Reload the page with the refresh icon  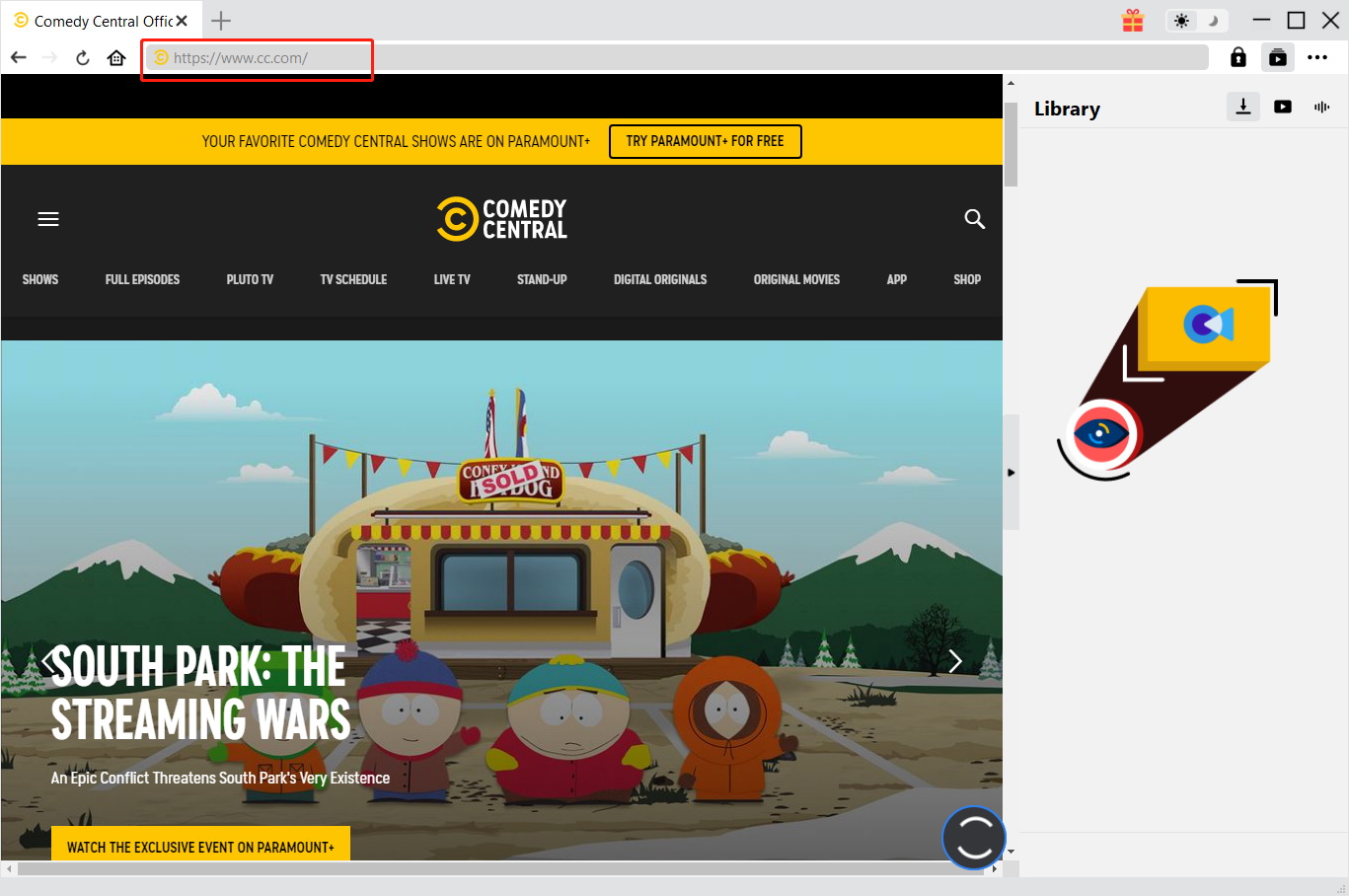click(x=82, y=57)
